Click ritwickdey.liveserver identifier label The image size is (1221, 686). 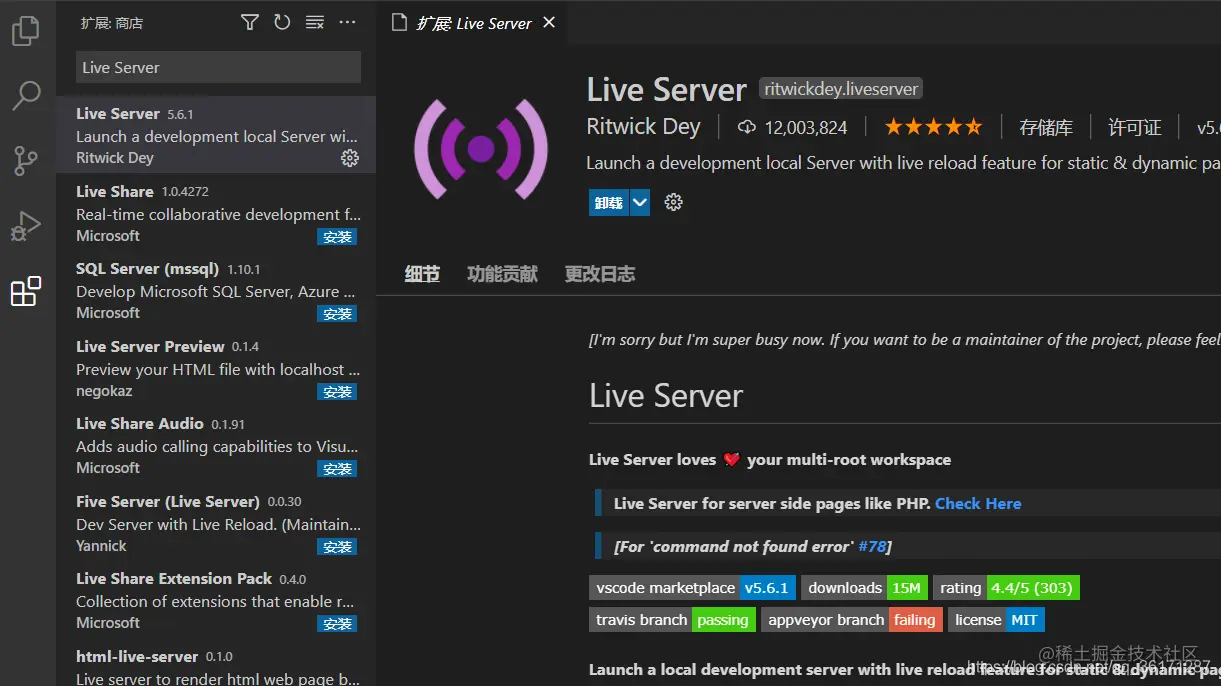[x=841, y=88]
